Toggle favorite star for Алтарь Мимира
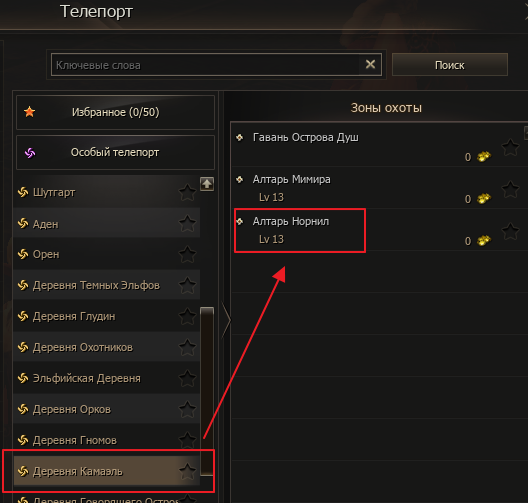The image size is (528, 503). [x=510, y=190]
